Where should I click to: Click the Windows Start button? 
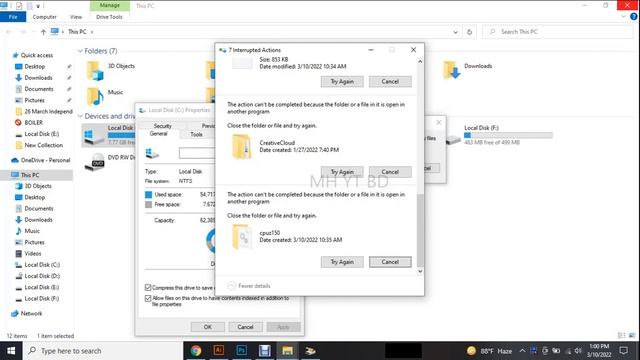point(11,351)
